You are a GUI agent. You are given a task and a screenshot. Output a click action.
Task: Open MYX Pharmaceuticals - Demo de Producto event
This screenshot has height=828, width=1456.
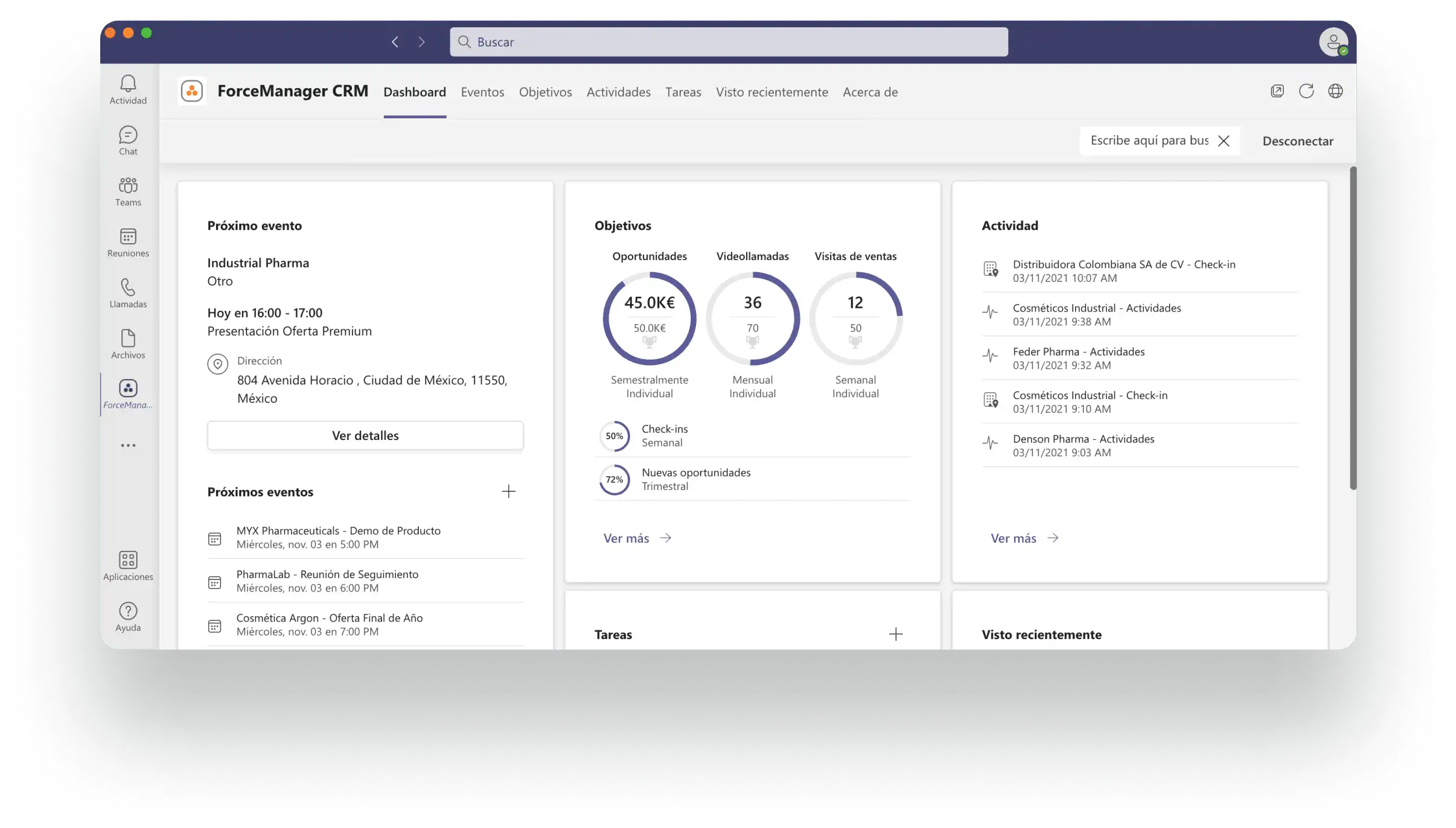pyautogui.click(x=365, y=537)
